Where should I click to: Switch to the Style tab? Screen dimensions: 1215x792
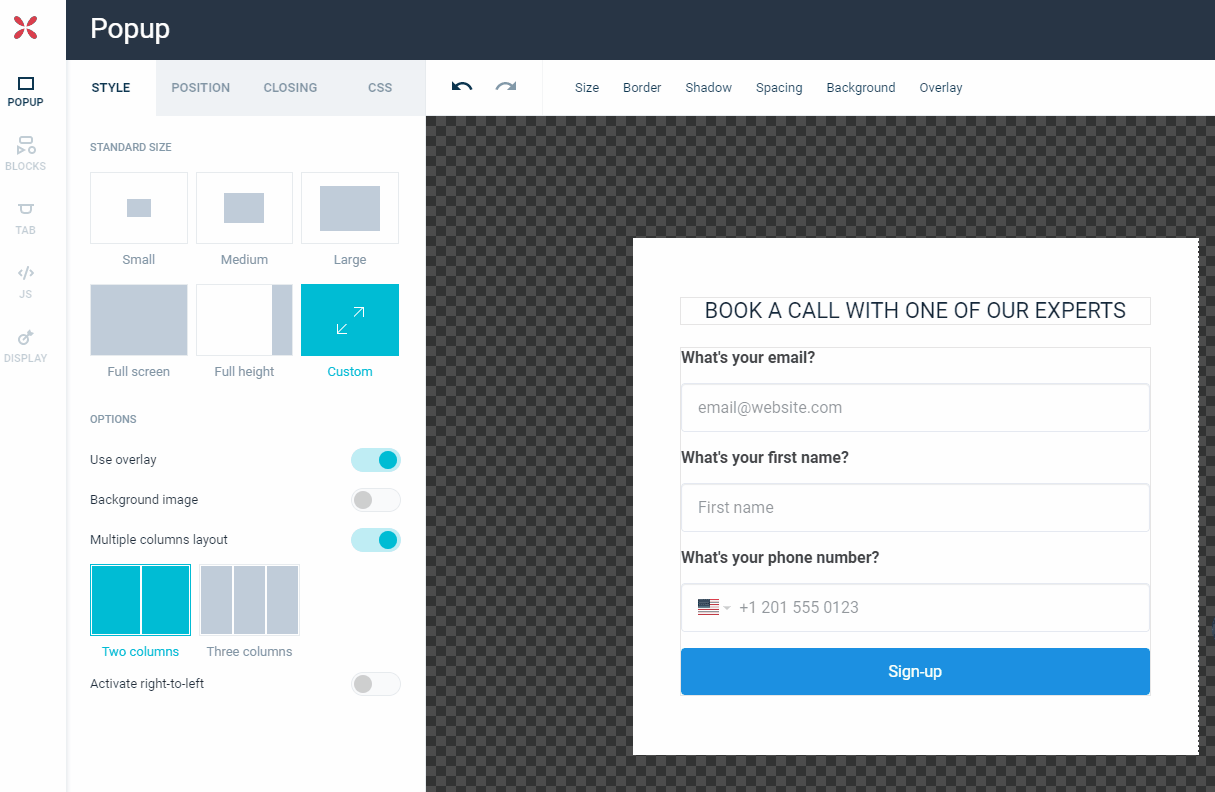[x=111, y=88]
